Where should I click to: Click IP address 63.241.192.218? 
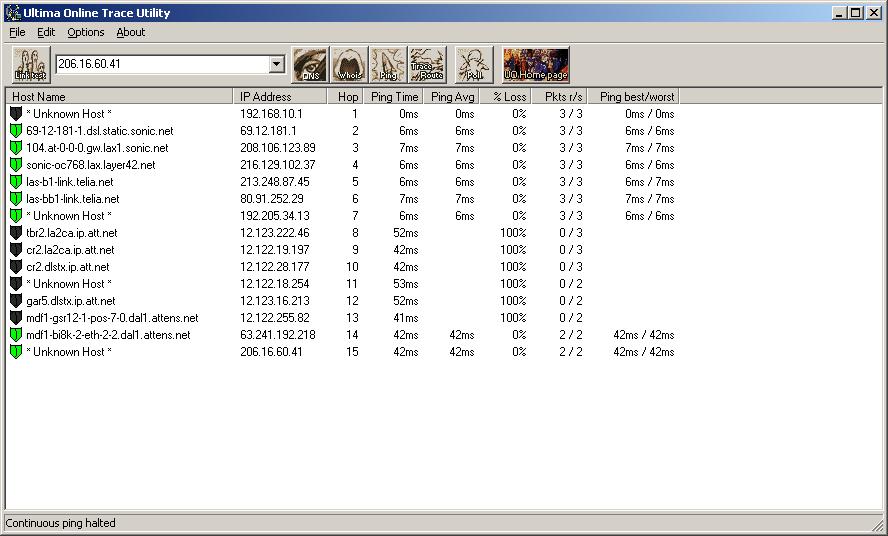click(x=278, y=335)
